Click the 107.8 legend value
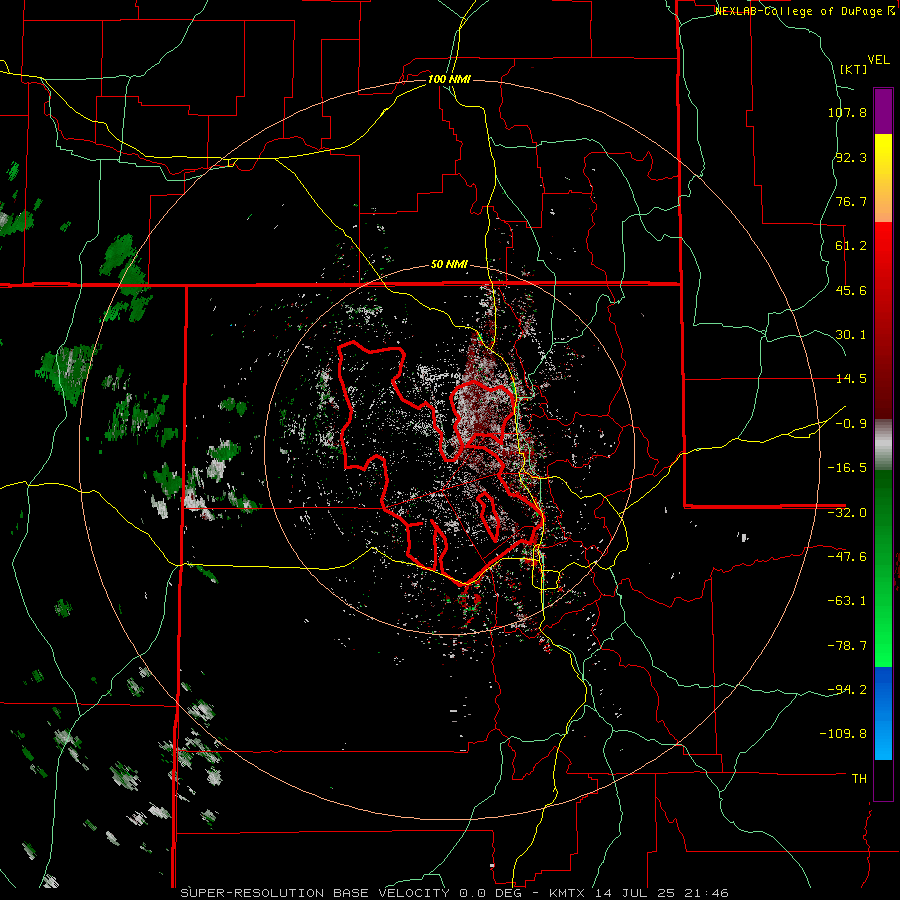Screen dimensions: 900x900 coord(847,112)
